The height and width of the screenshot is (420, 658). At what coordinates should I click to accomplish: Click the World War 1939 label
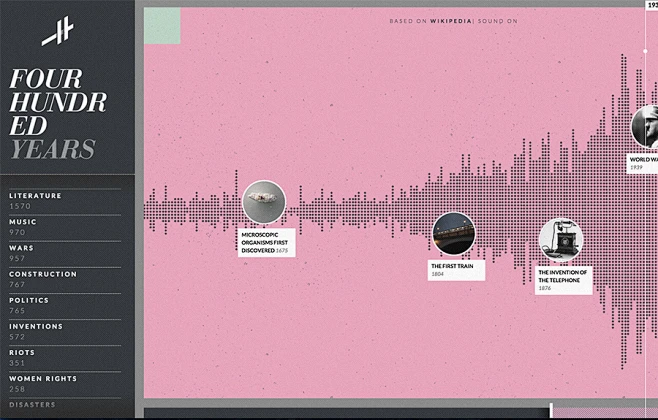(x=642, y=163)
